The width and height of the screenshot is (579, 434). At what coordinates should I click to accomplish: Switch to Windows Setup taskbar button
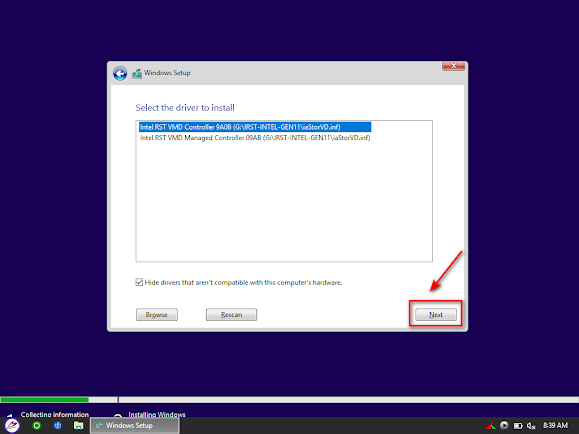click(135, 426)
